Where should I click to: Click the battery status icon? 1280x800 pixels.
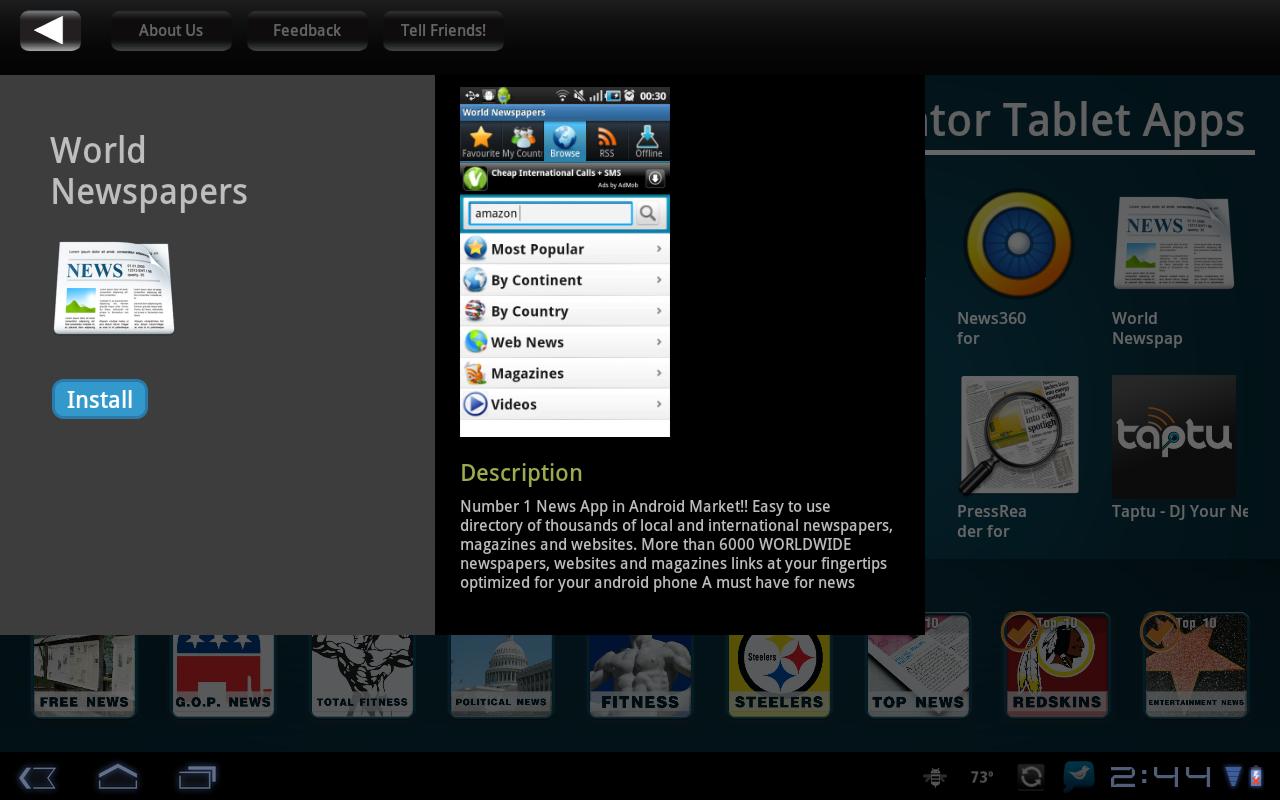(1257, 777)
